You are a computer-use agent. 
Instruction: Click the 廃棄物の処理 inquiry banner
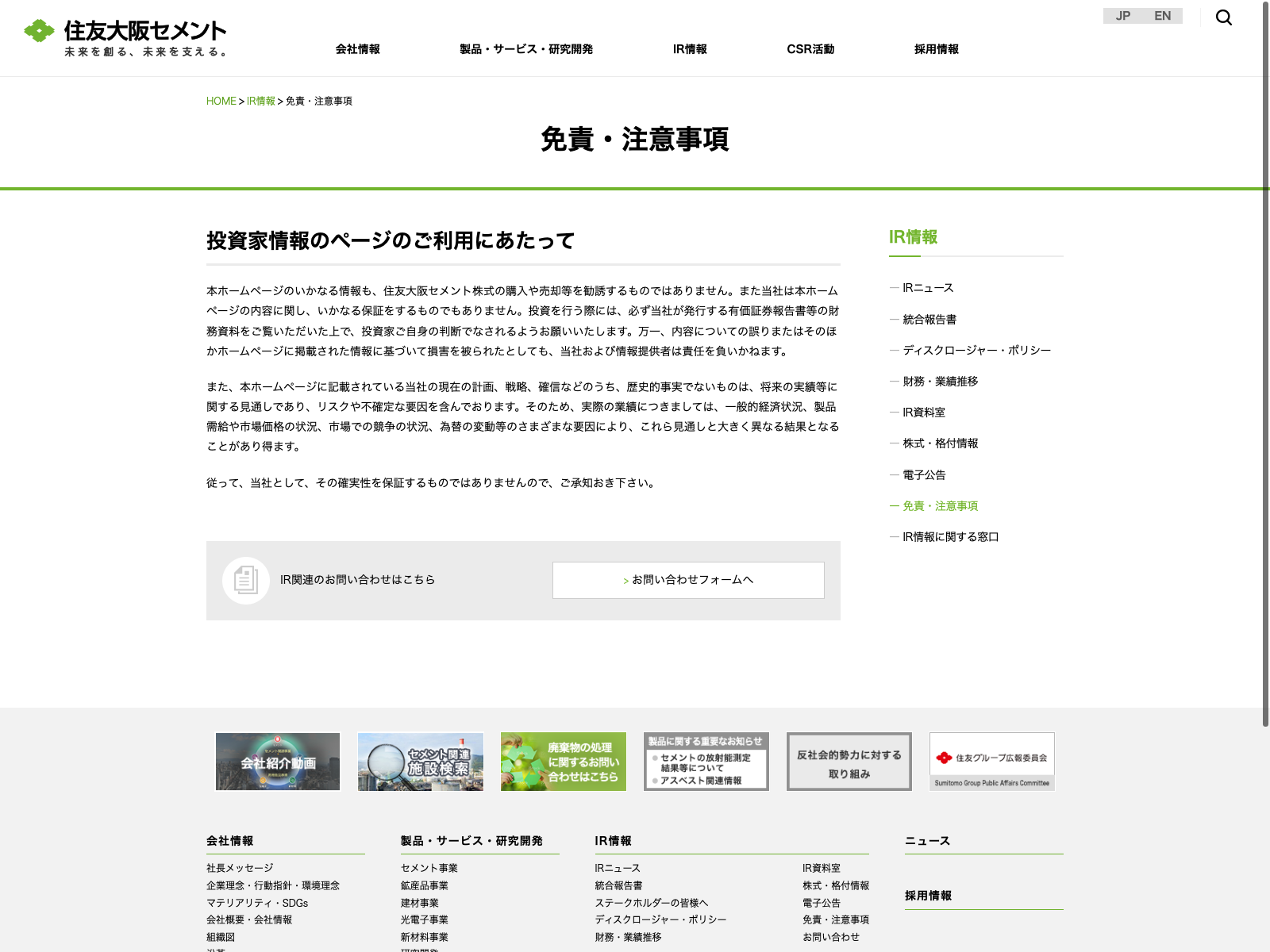click(564, 762)
